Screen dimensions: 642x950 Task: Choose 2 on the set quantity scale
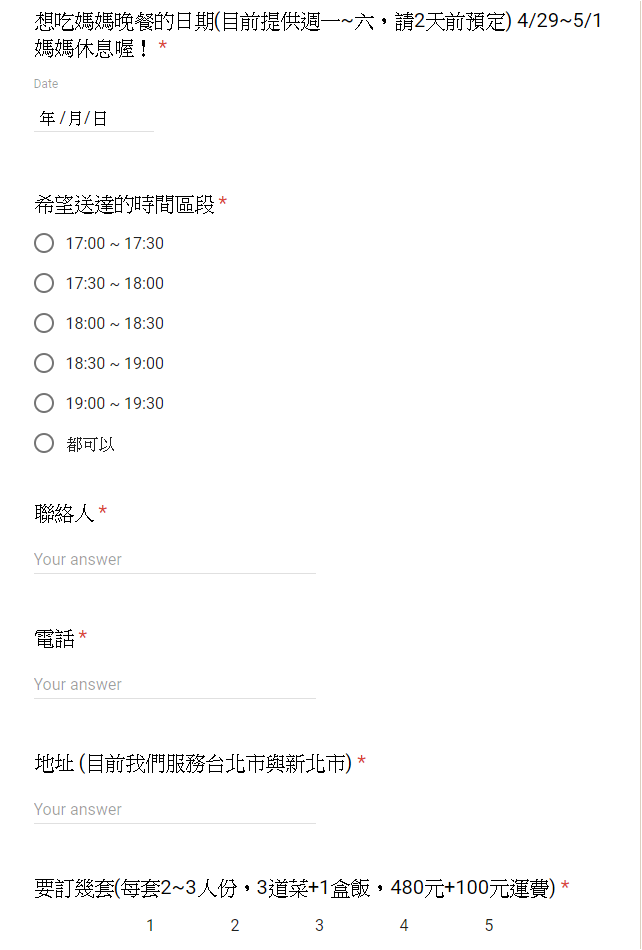click(x=235, y=925)
